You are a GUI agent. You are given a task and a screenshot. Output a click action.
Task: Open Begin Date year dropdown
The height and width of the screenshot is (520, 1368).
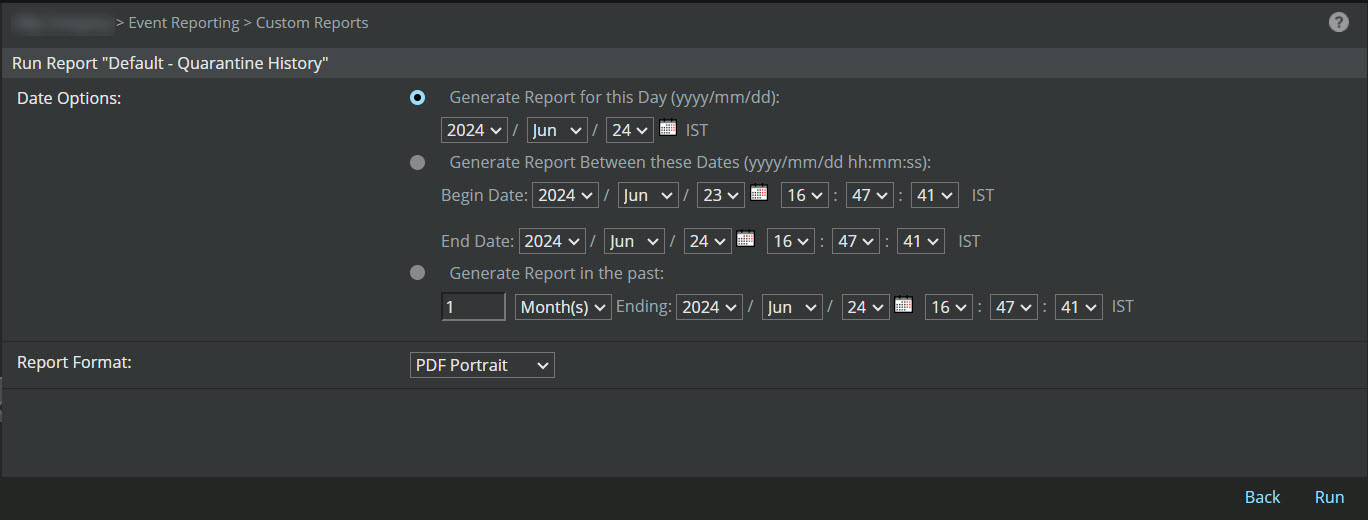[x=565, y=195]
